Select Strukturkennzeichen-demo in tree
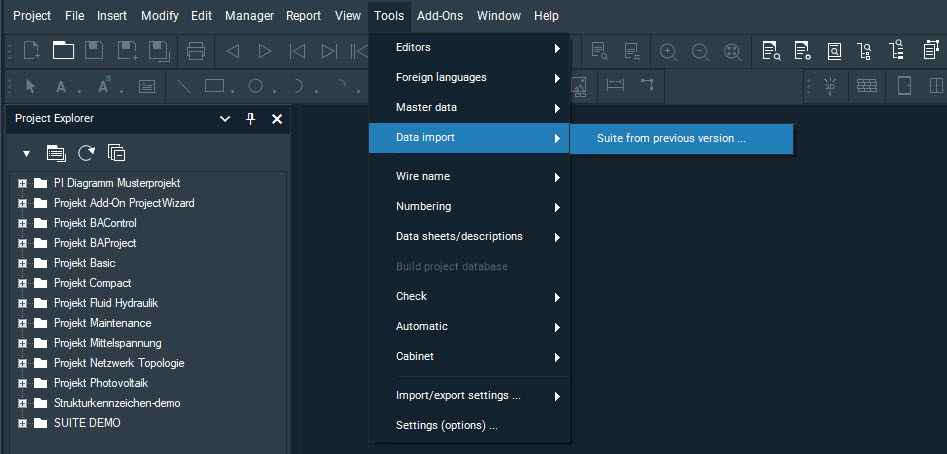Viewport: 947px width, 454px height. point(117,403)
